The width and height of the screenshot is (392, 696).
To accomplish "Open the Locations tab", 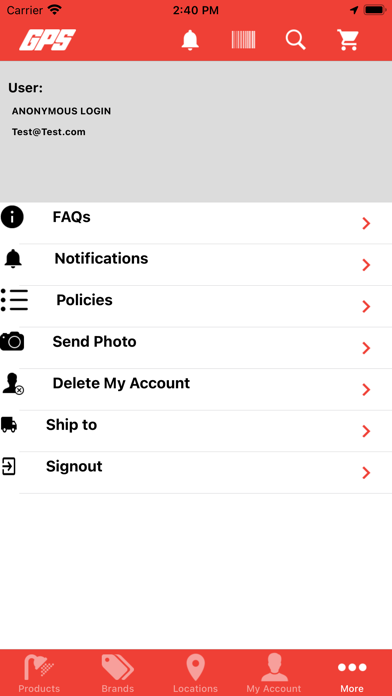I will tap(195, 673).
